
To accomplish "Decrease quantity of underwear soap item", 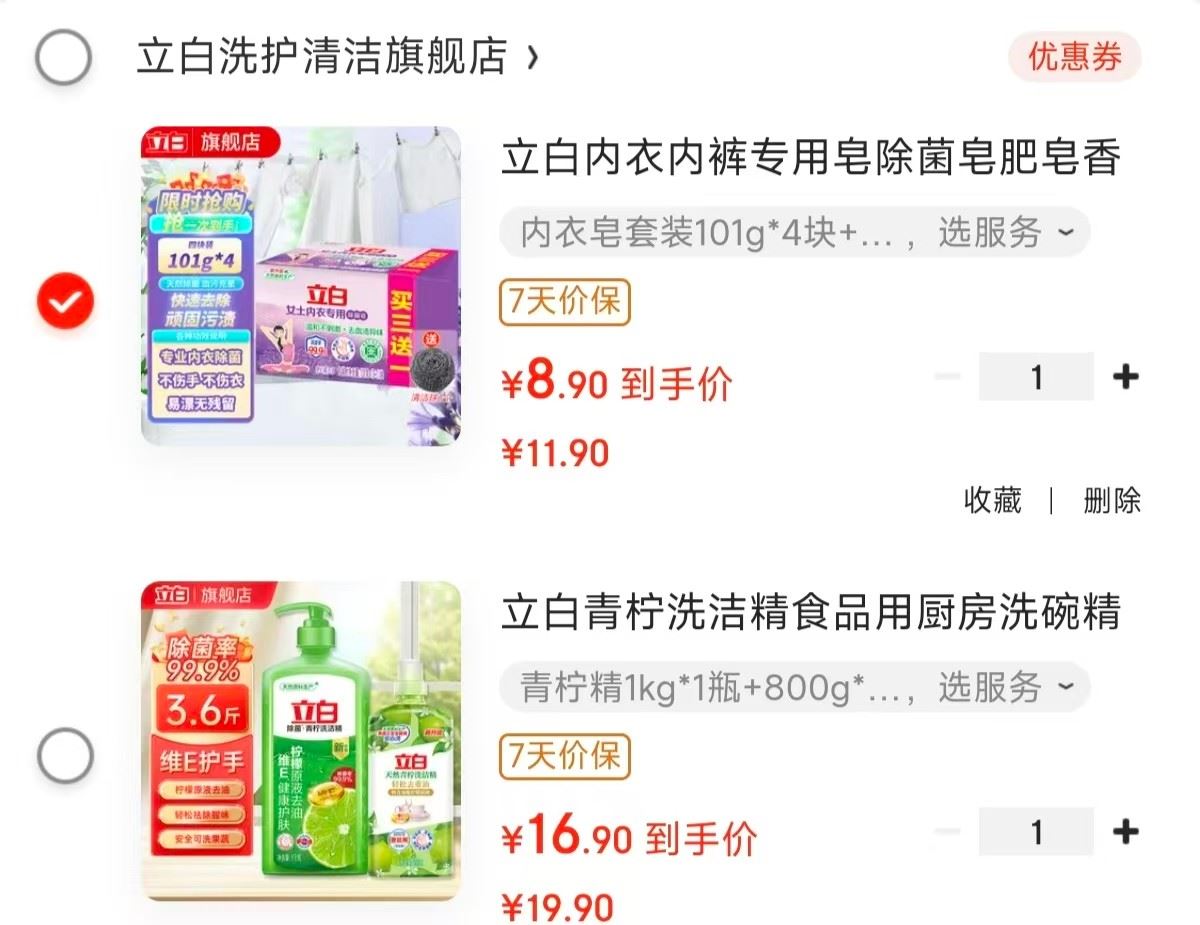I will coord(947,377).
